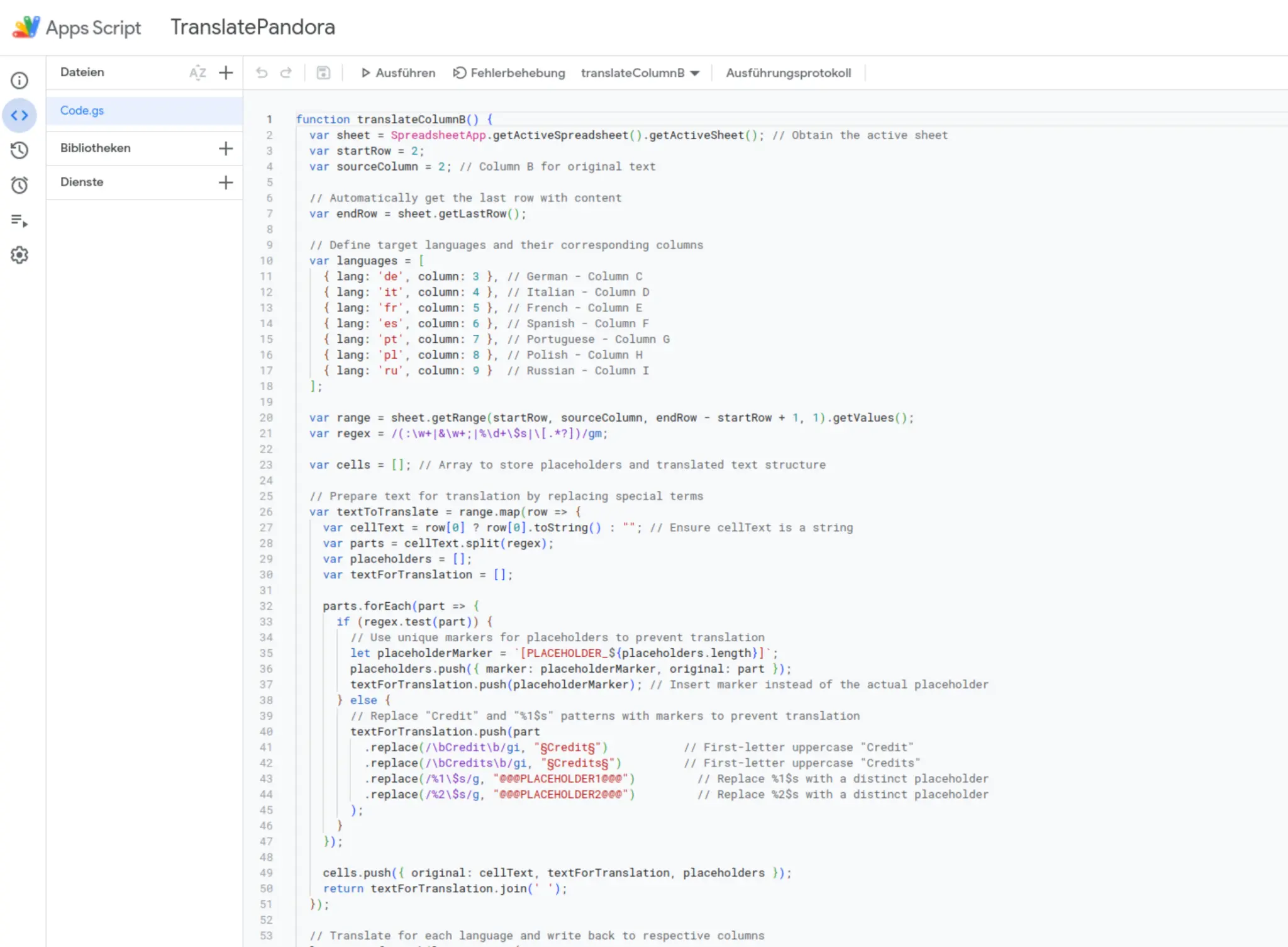This screenshot has width=1288, height=947.
Task: Click '@@@PLACEHOLDER2@@@' string on line 44
Action: click(x=561, y=795)
